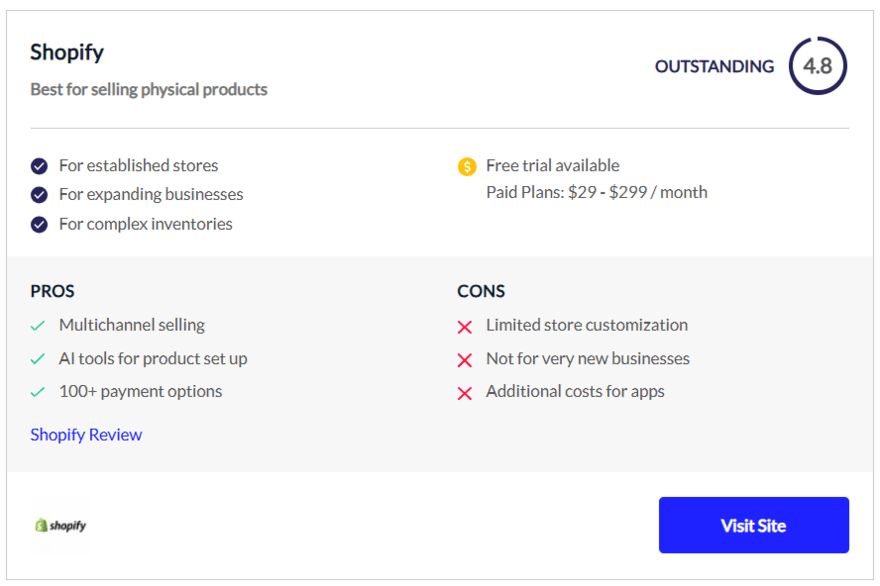Viewport: 880px width, 586px height.
Task: Click the green check beside Multichannel selling
Action: [x=38, y=325]
